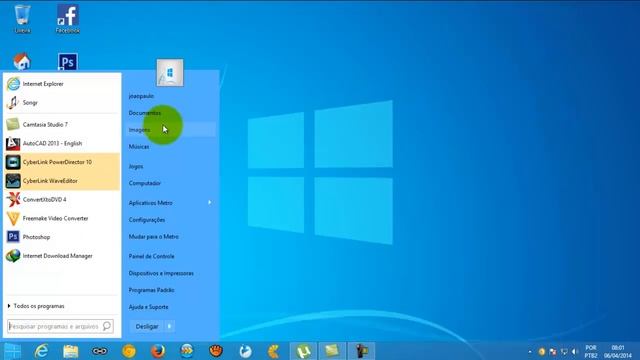
Task: Select Mudar para o Metro
Action: [153, 237]
